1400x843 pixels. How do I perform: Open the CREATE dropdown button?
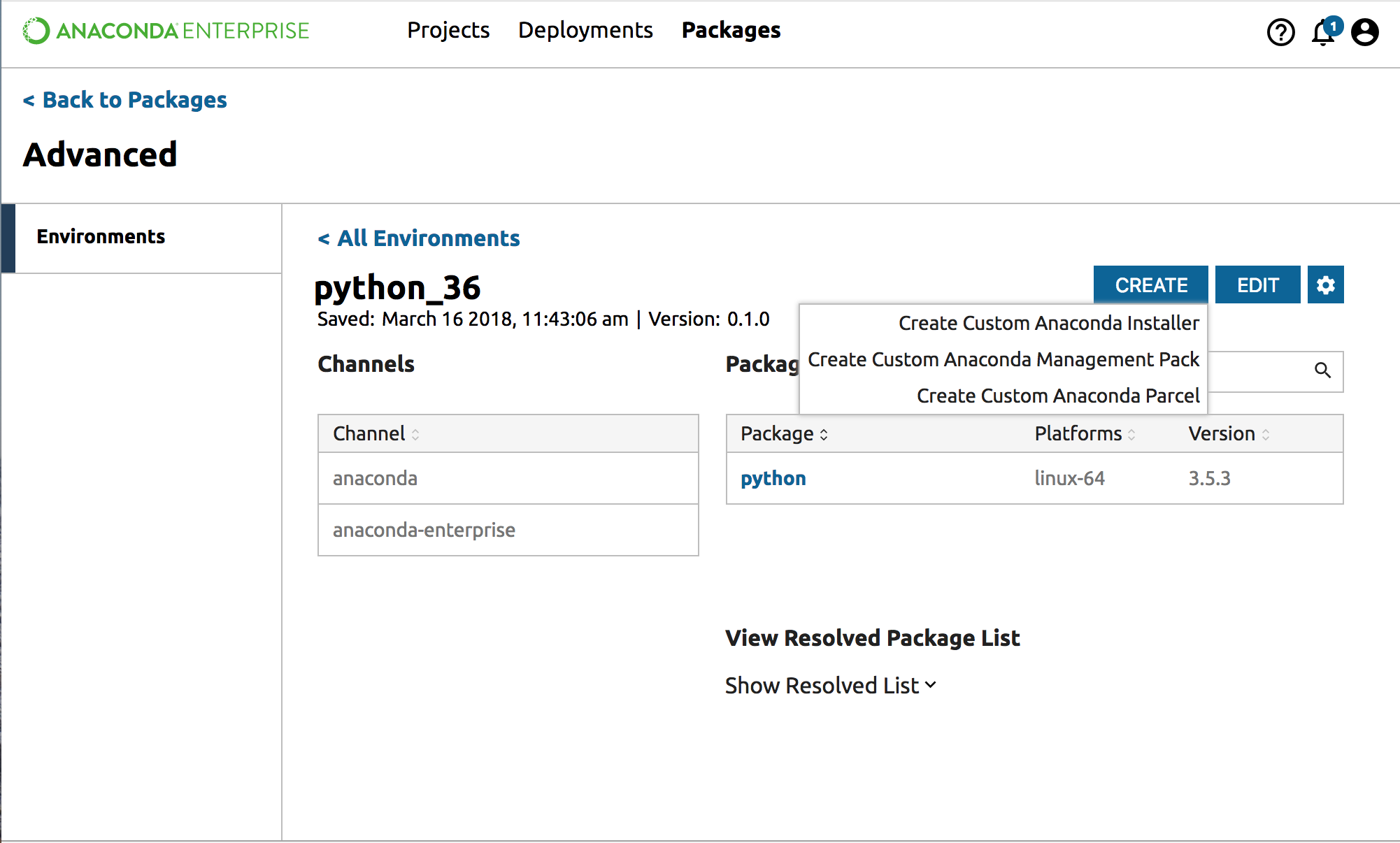[1150, 285]
